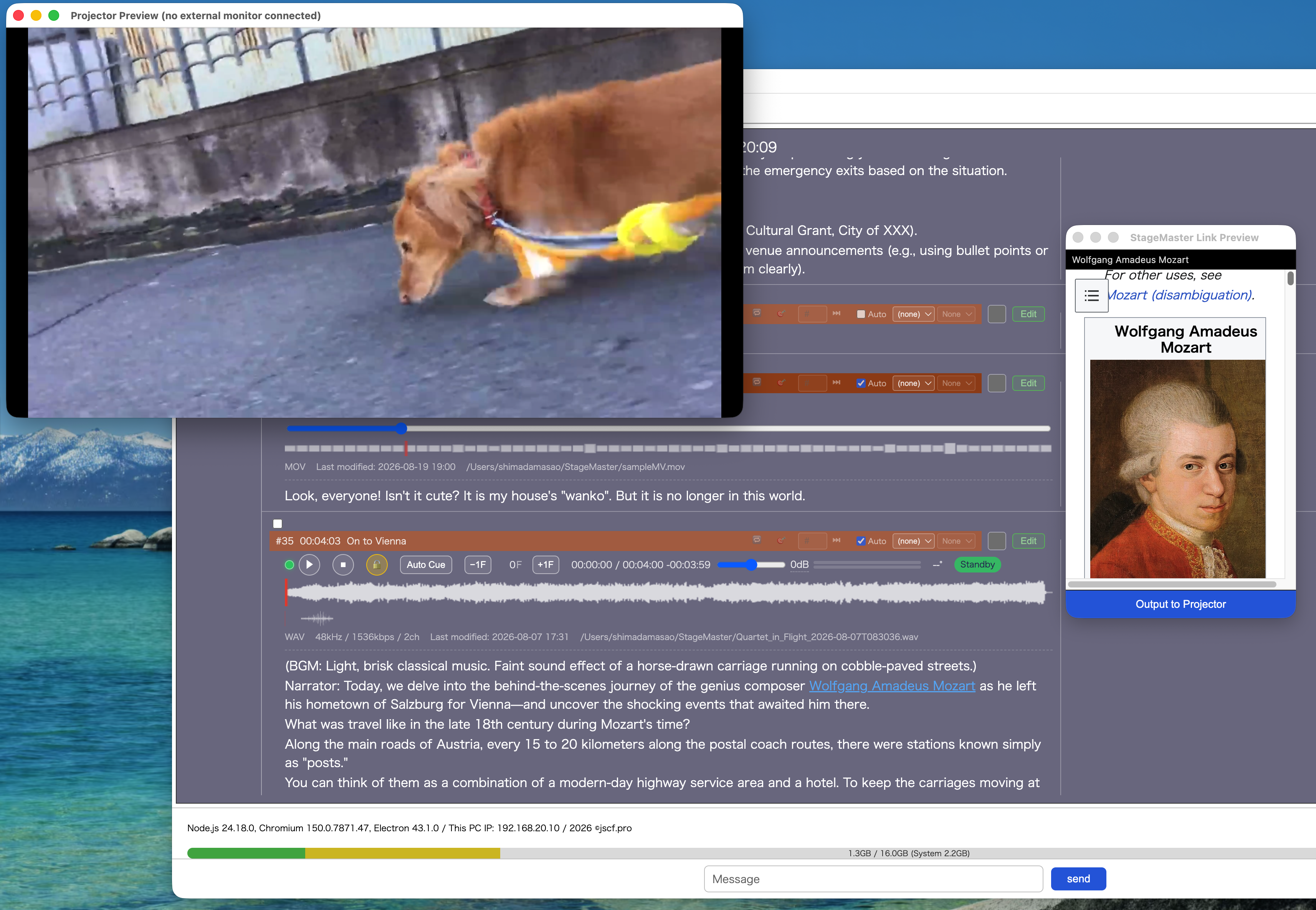Click the Message input field

point(873,879)
